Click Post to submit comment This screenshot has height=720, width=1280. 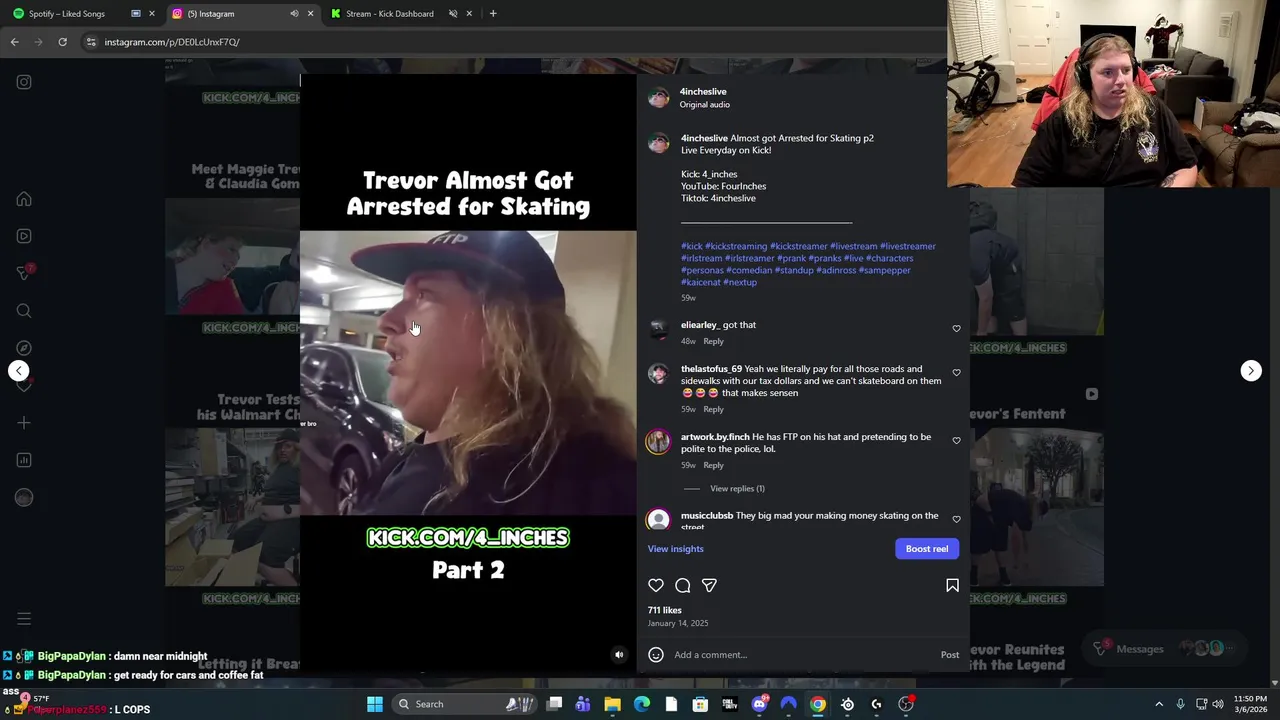(x=950, y=655)
